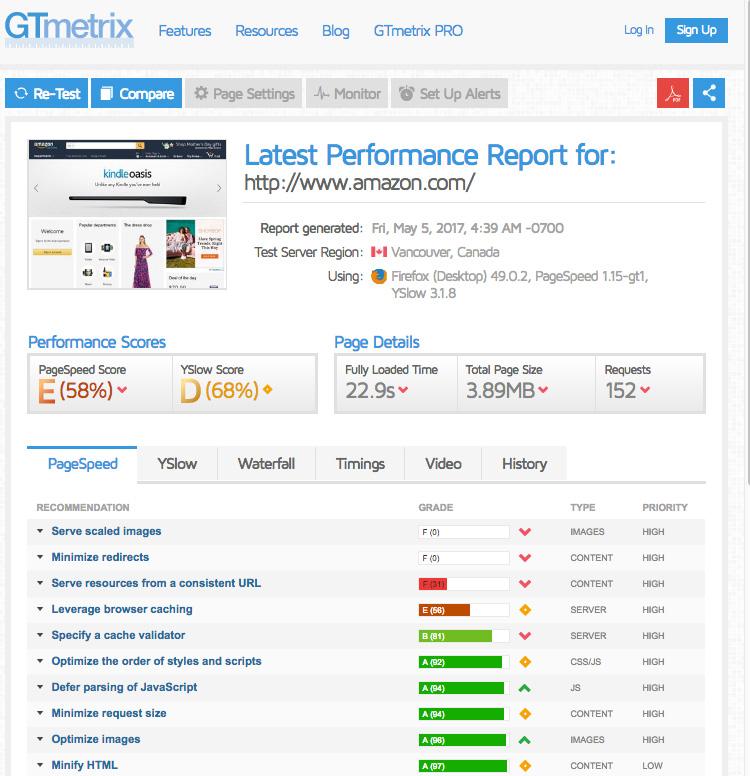The width and height of the screenshot is (750, 776).
Task: Click the Canada flag icon
Action: tap(379, 252)
